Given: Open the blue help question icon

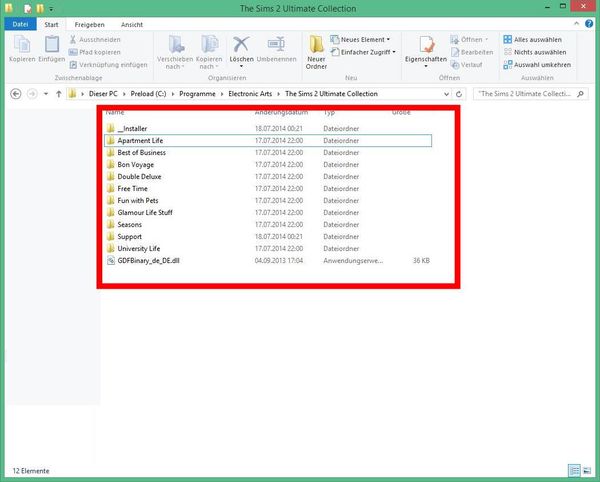Looking at the screenshot, I should [x=589, y=24].
